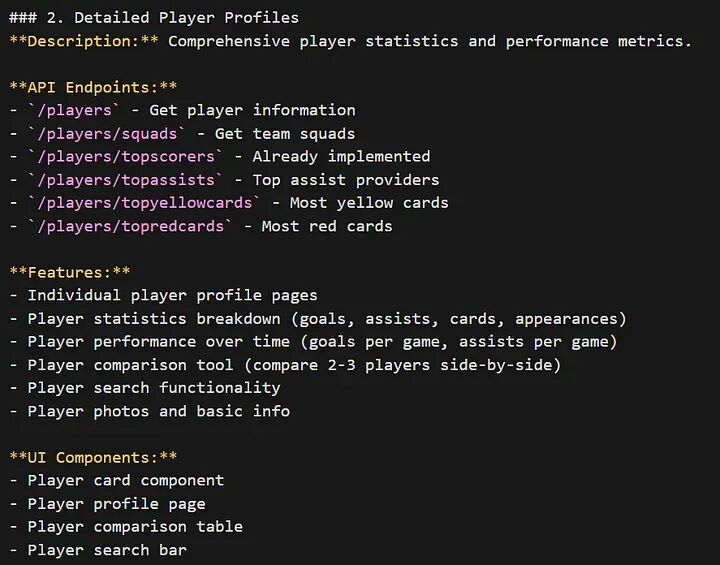Click the 'Features:' bold label
This screenshot has width=720, height=565.
[70, 272]
